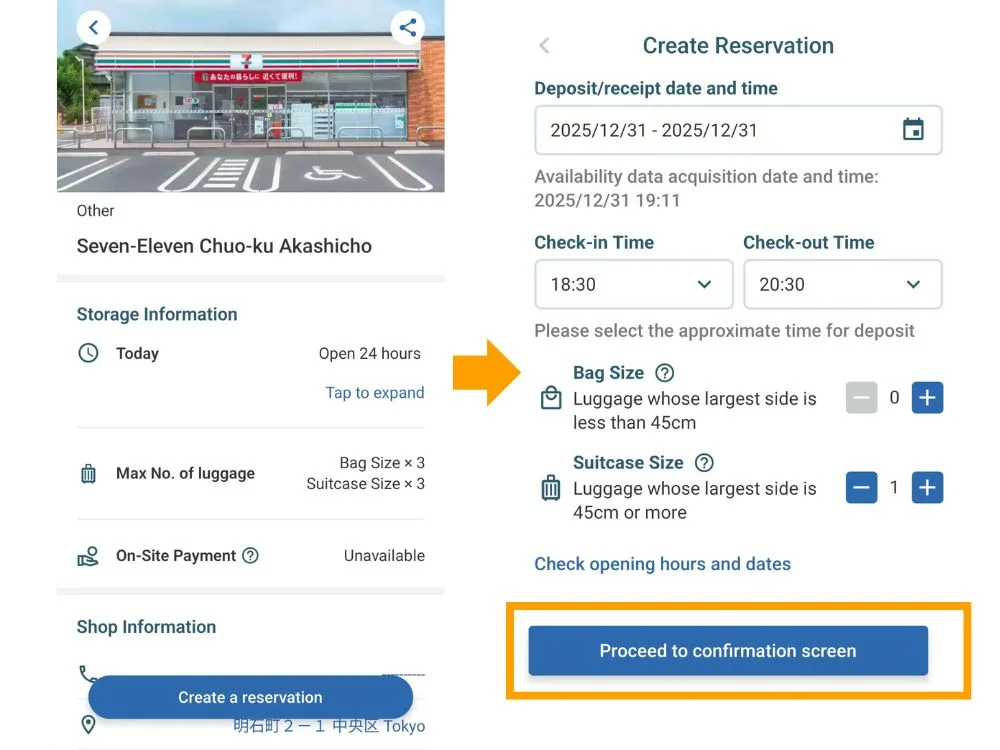This screenshot has width=1000, height=750.
Task: Go back from Create Reservation screen
Action: [x=544, y=46]
